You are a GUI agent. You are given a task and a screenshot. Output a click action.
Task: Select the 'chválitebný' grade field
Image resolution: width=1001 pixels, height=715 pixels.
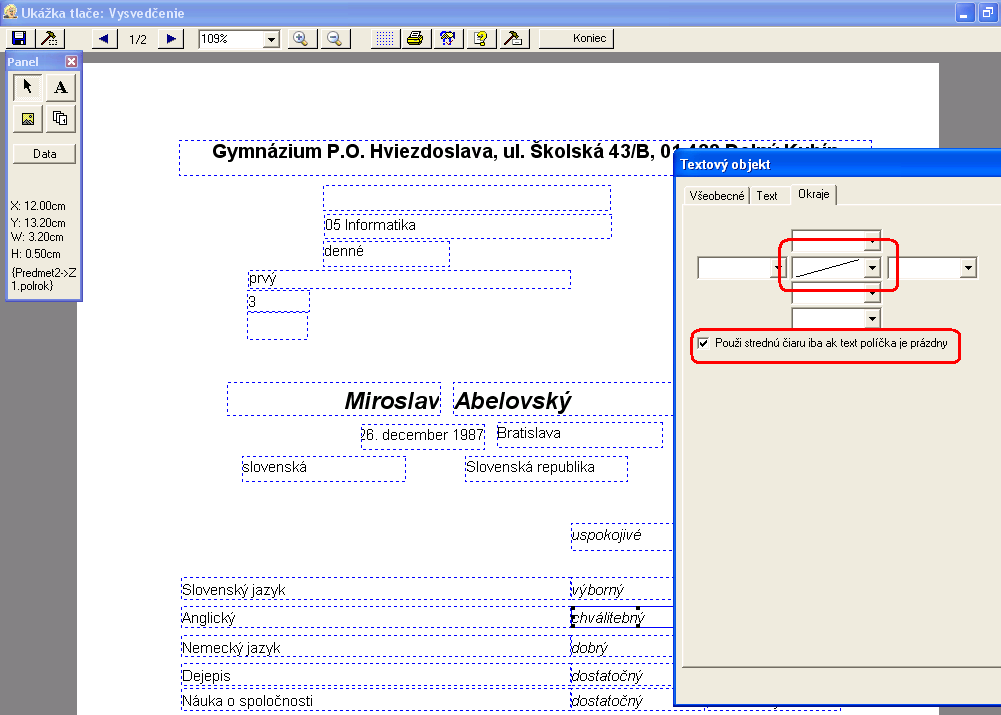click(622, 617)
